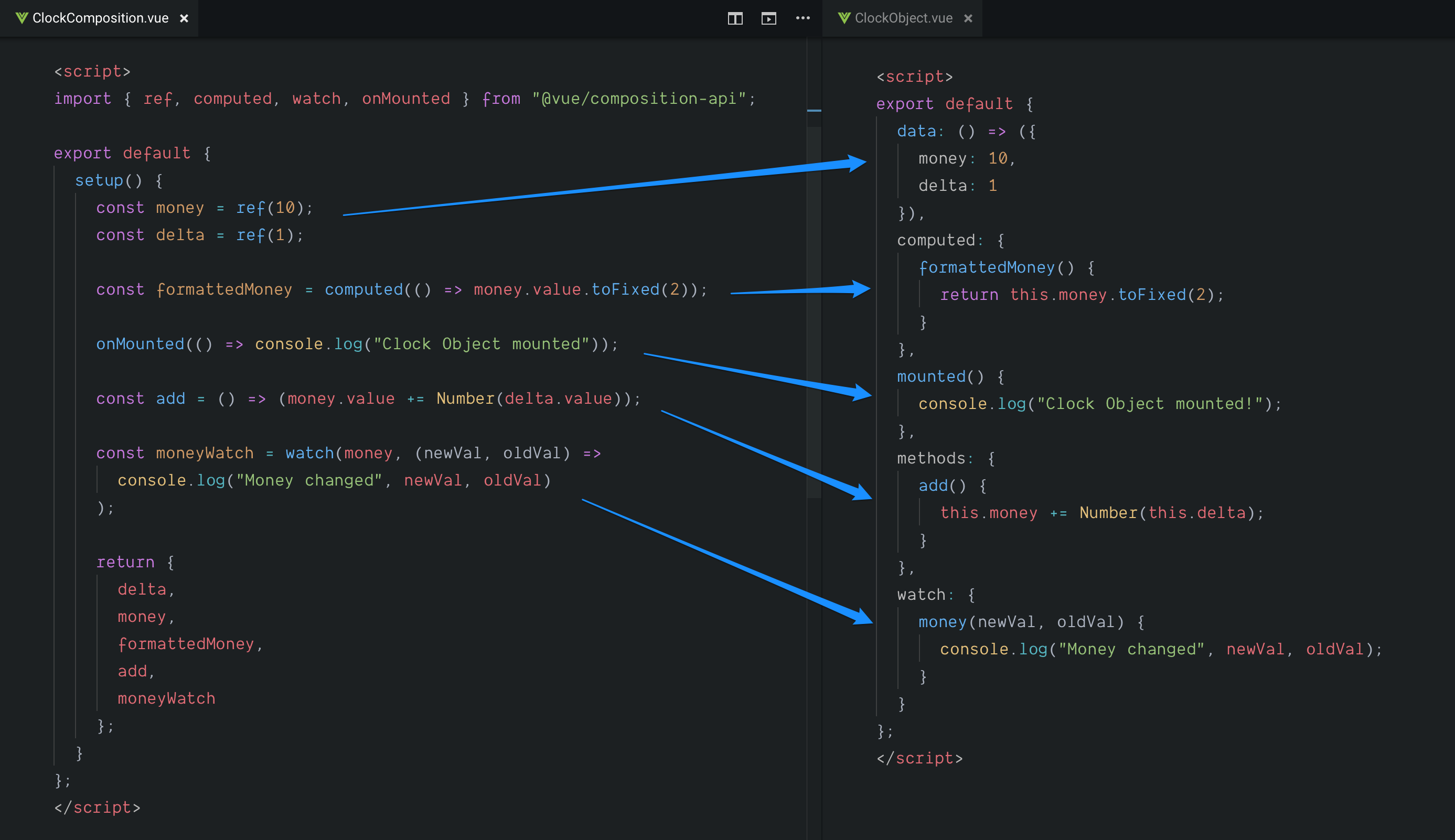Click 'formattedMoney' in the const declaration
Viewport: 1455px width, 840px height.
(224, 289)
